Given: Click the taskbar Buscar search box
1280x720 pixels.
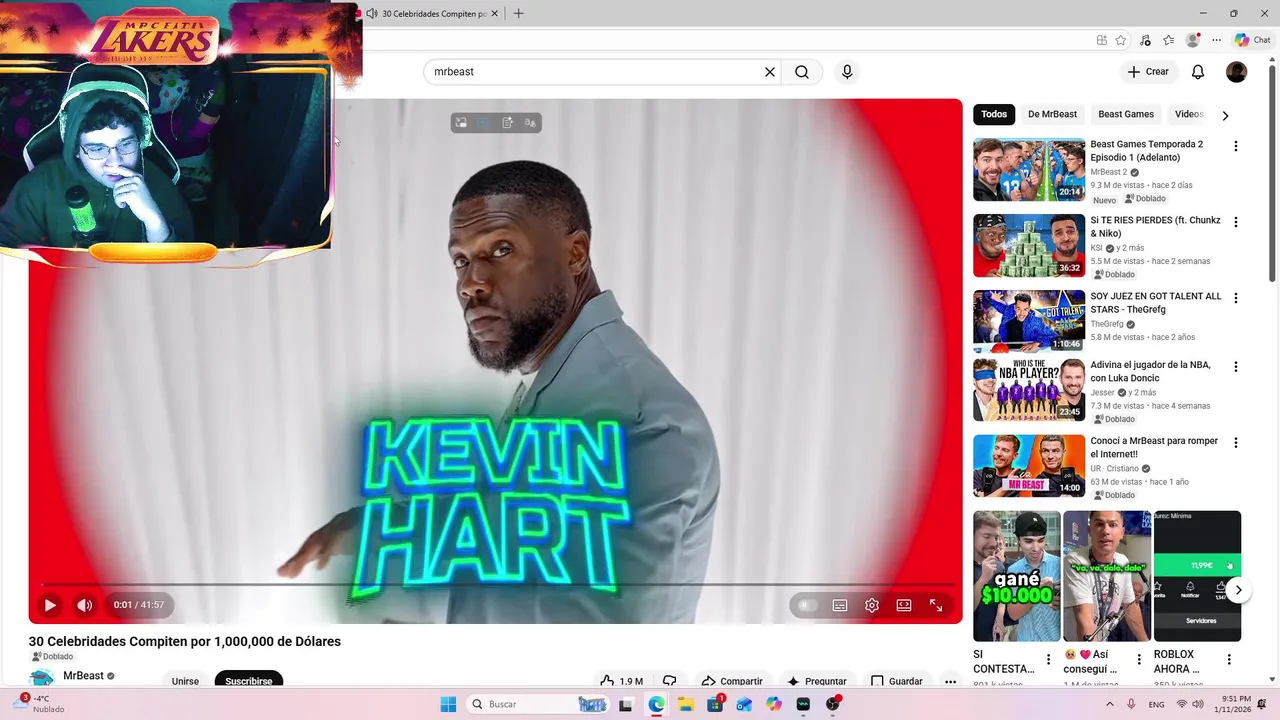Looking at the screenshot, I should (538, 704).
